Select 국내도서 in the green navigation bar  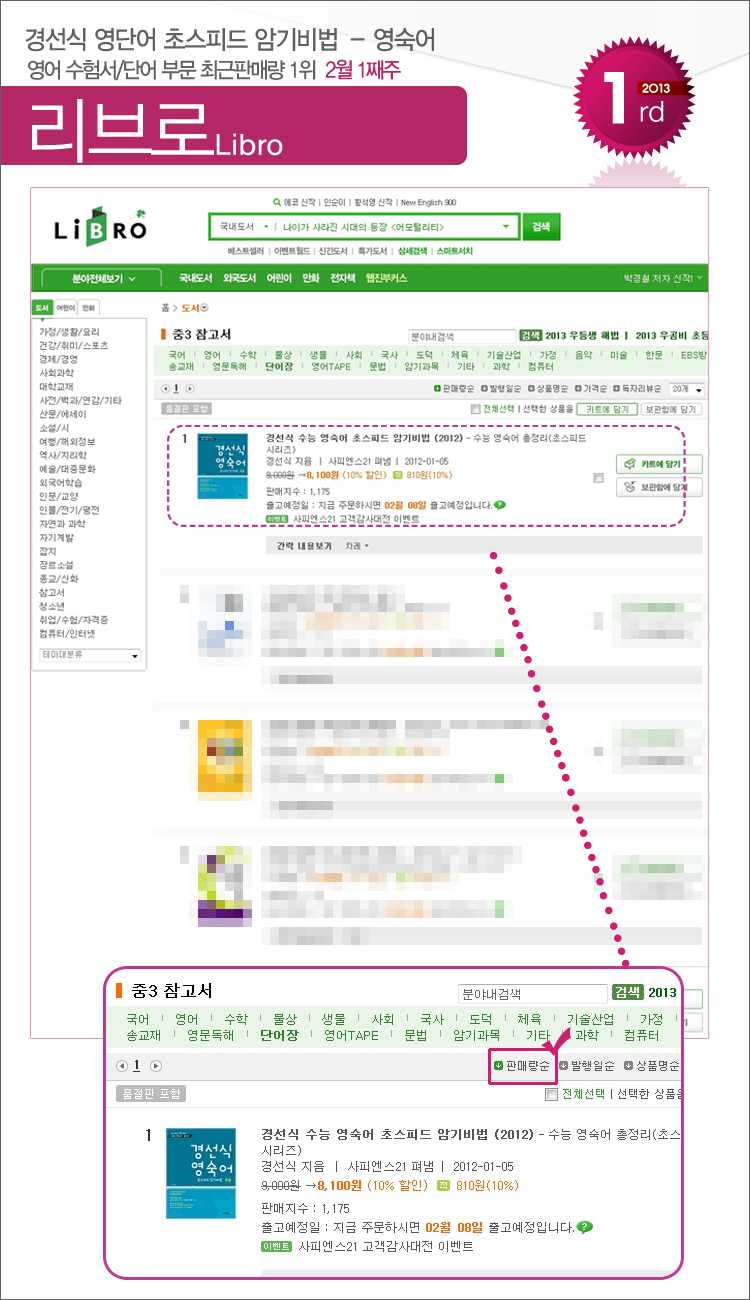[x=197, y=278]
